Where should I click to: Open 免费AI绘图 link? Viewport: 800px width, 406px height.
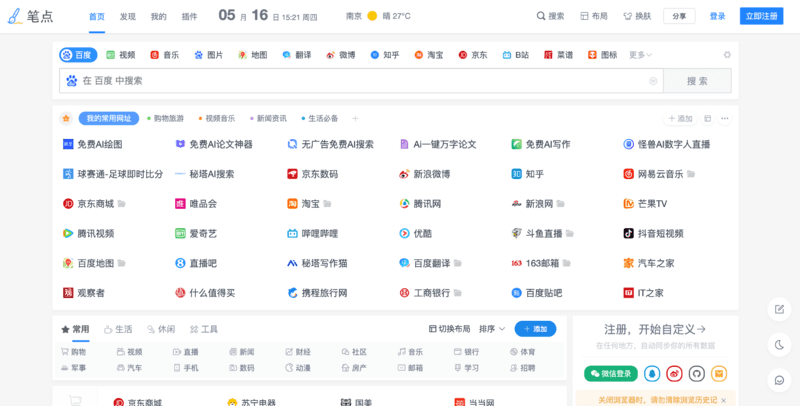pyautogui.click(x=93, y=144)
